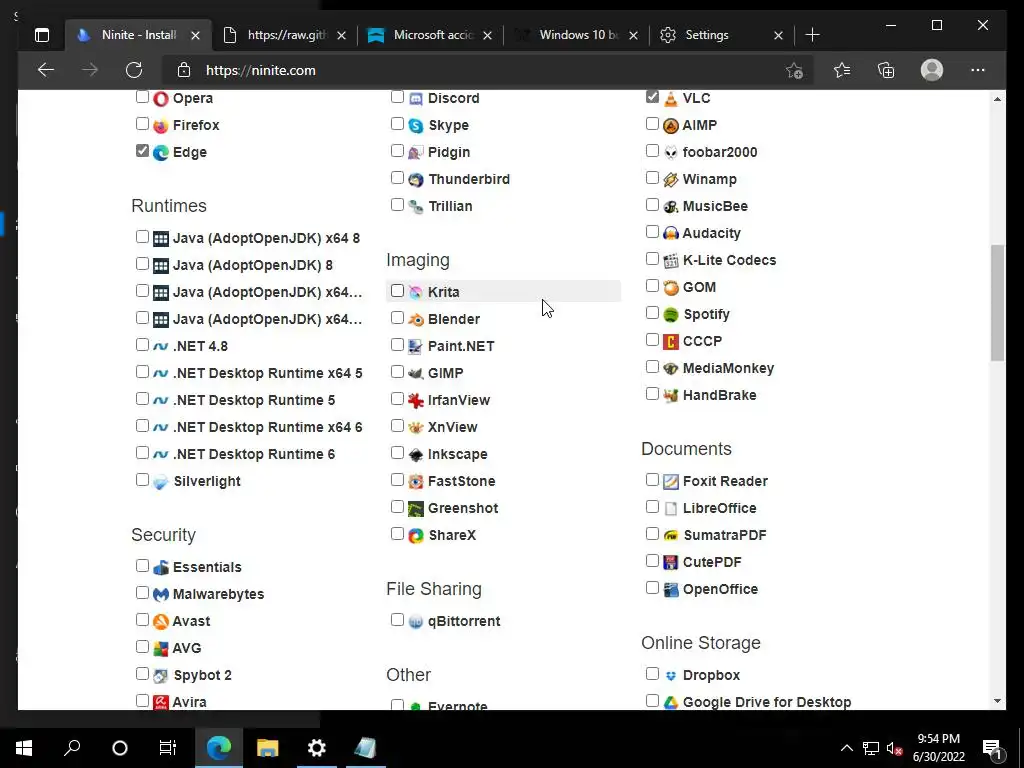Click the Inkscape icon
1024x768 pixels.
pyautogui.click(x=416, y=455)
